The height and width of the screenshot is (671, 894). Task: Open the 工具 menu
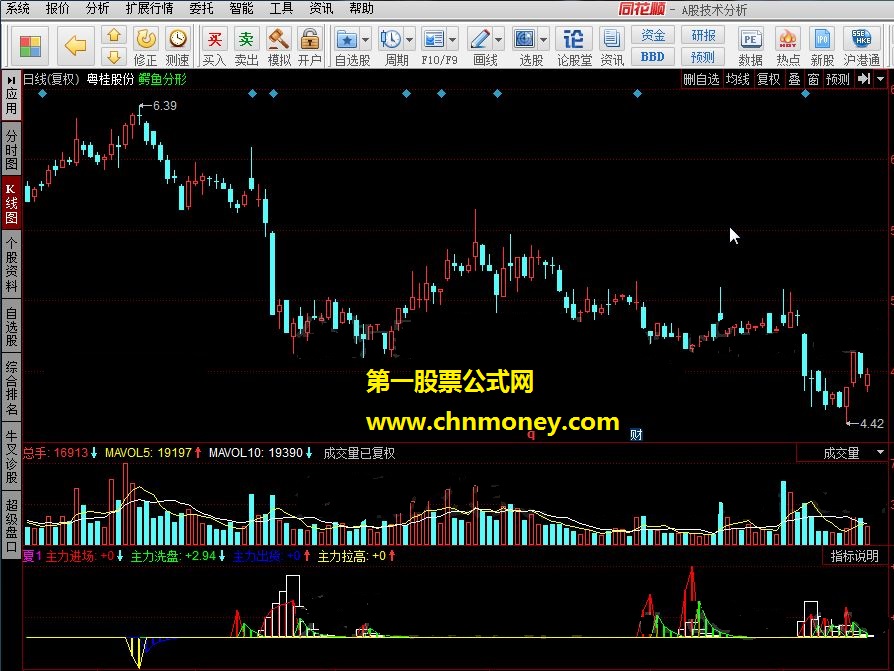click(281, 9)
